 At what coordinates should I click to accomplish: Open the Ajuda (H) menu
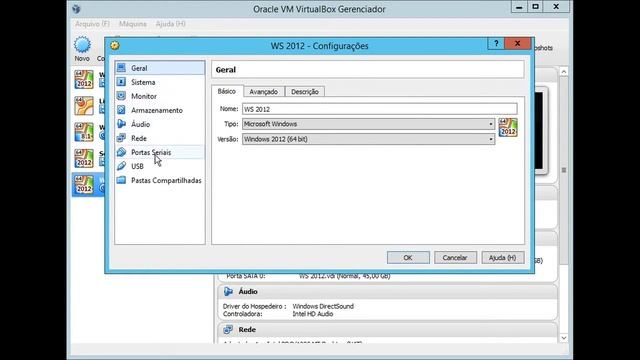(x=171, y=24)
